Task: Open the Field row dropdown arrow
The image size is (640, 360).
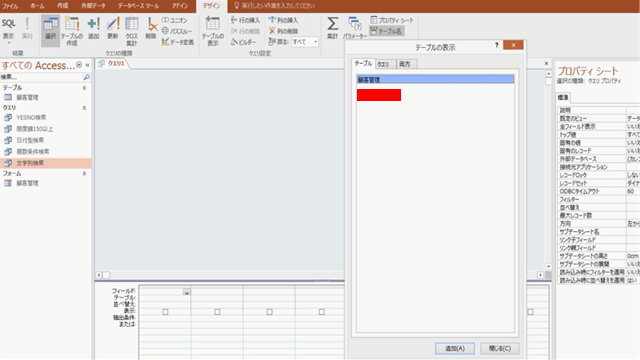Action: click(x=187, y=292)
